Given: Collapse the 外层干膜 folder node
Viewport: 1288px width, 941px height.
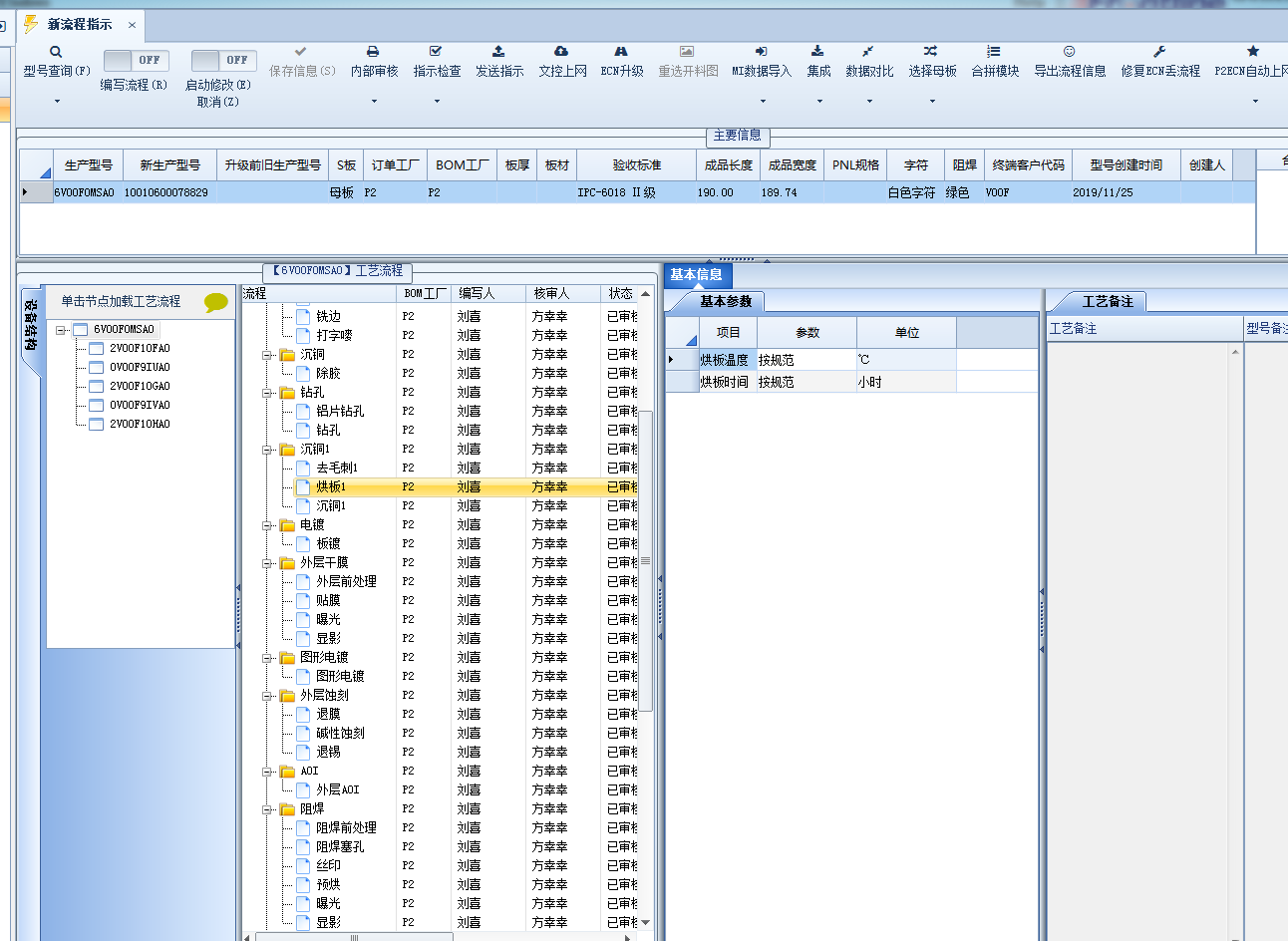Looking at the screenshot, I should [x=268, y=563].
